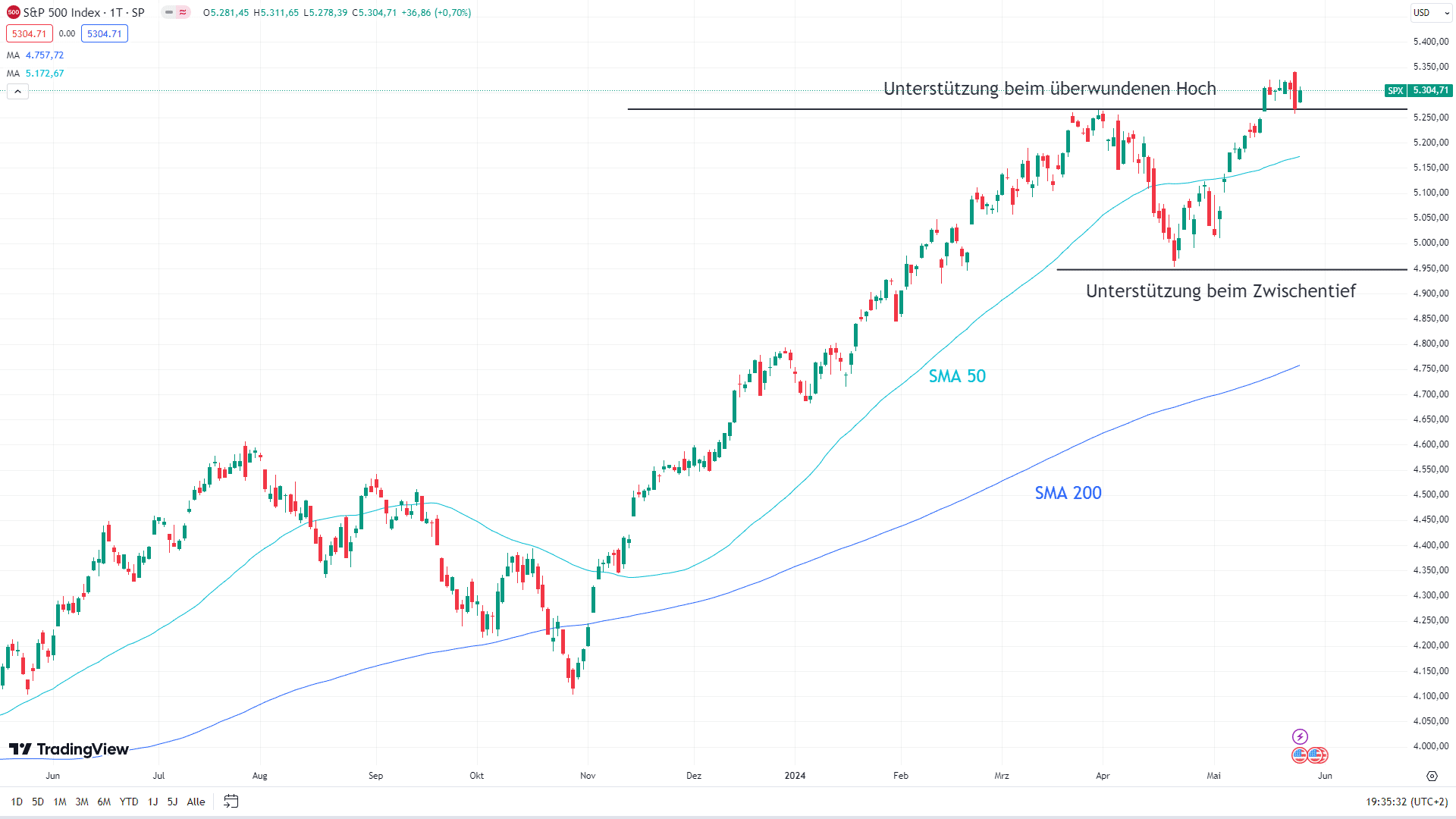Collapse the indicator legend with the chevron
The image size is (1456, 819).
pos(17,91)
